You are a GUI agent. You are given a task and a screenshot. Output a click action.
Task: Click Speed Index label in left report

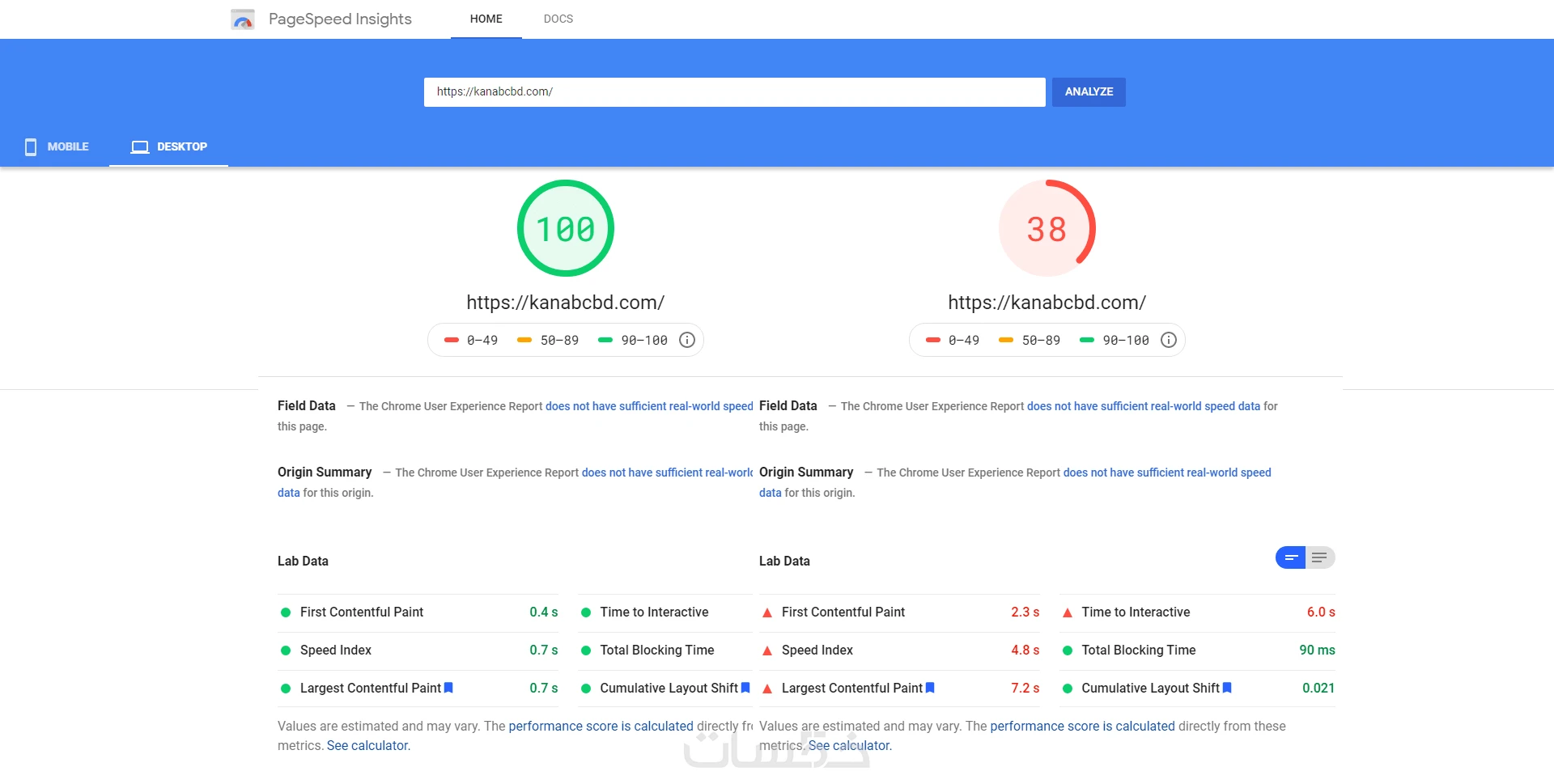pos(336,650)
